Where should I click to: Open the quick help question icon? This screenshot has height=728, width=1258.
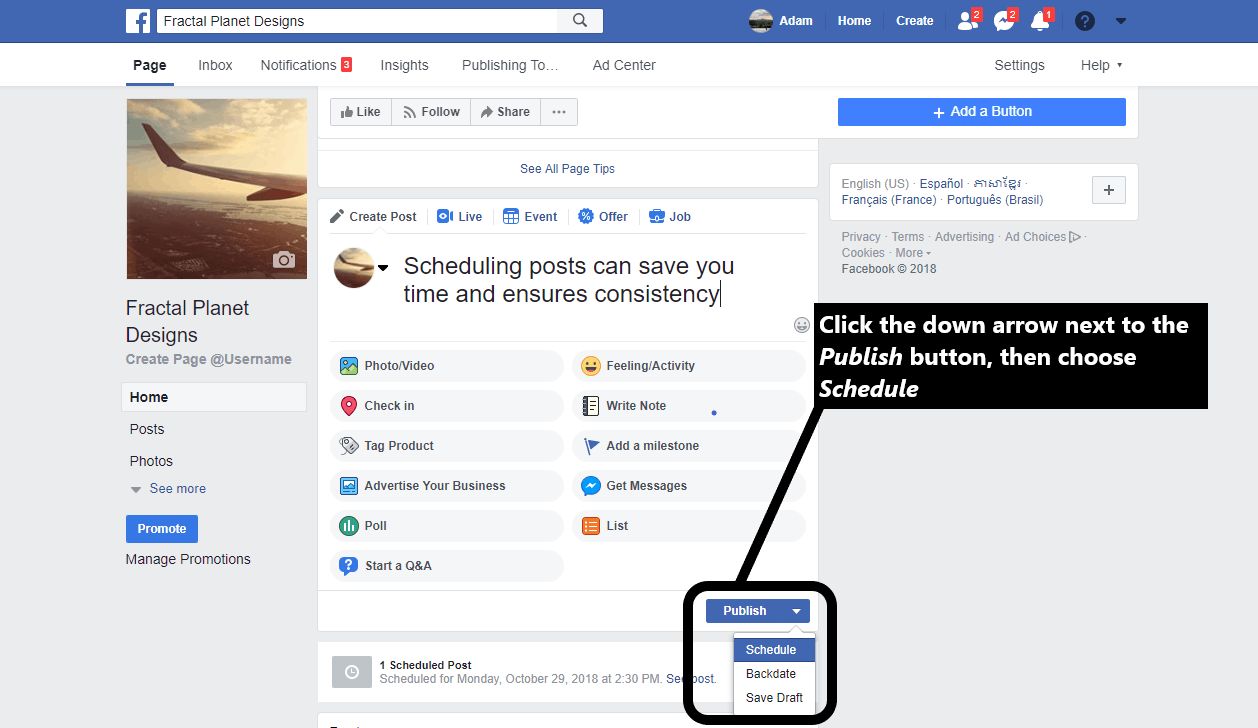(1085, 21)
